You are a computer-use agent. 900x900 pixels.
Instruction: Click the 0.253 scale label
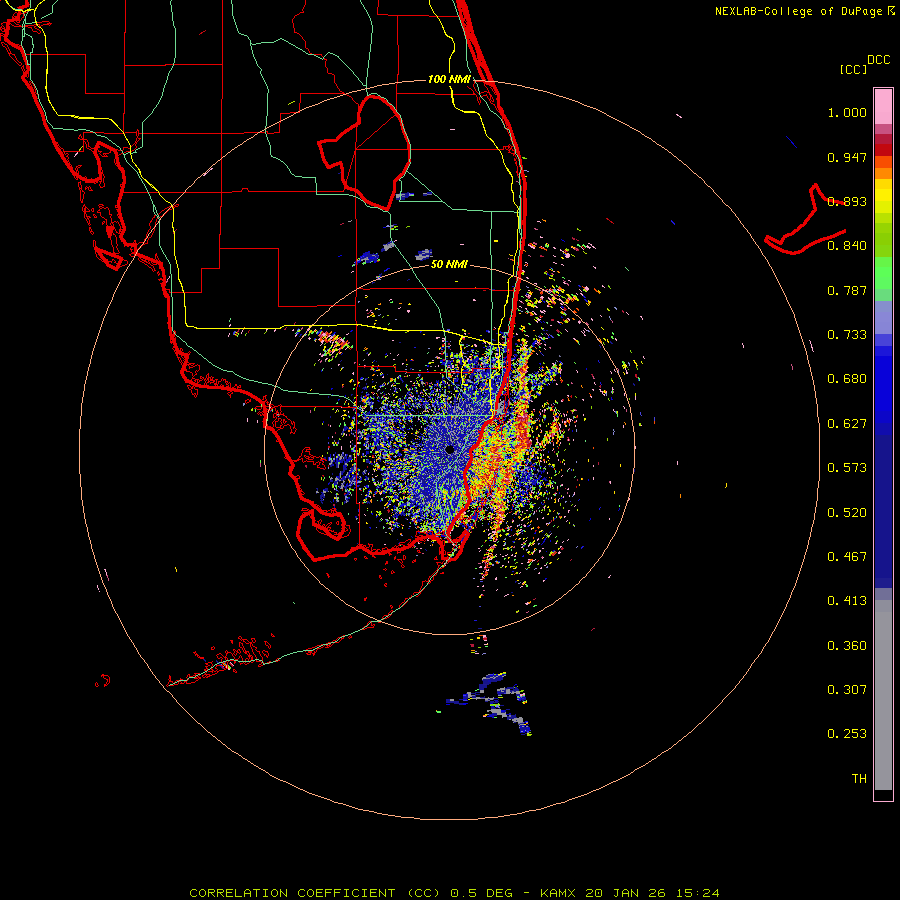coord(847,734)
